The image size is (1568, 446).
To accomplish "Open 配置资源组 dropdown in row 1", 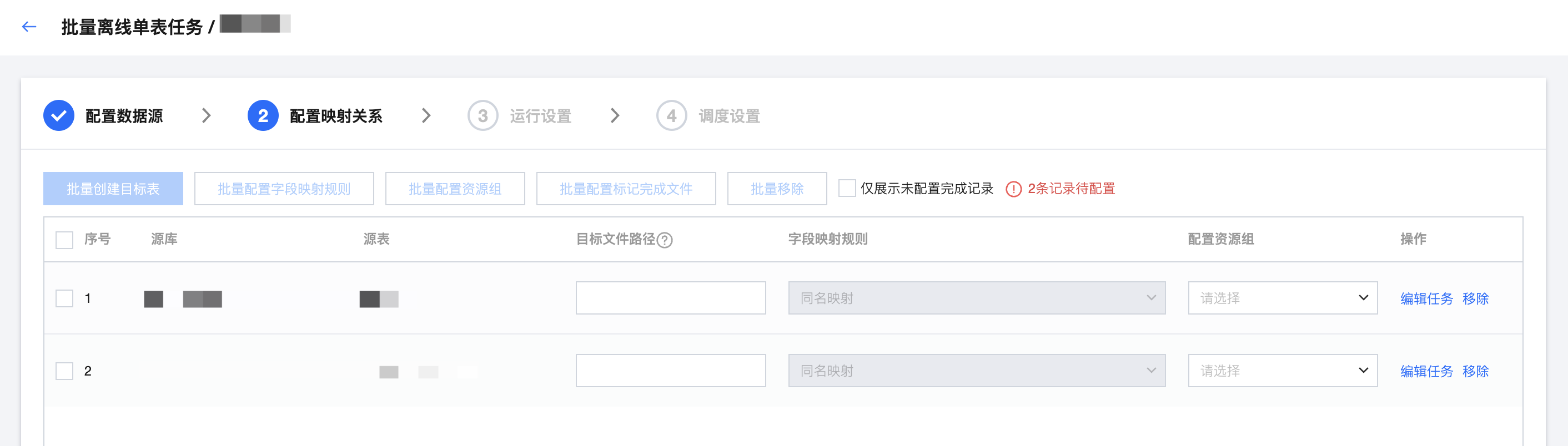I will [1283, 298].
